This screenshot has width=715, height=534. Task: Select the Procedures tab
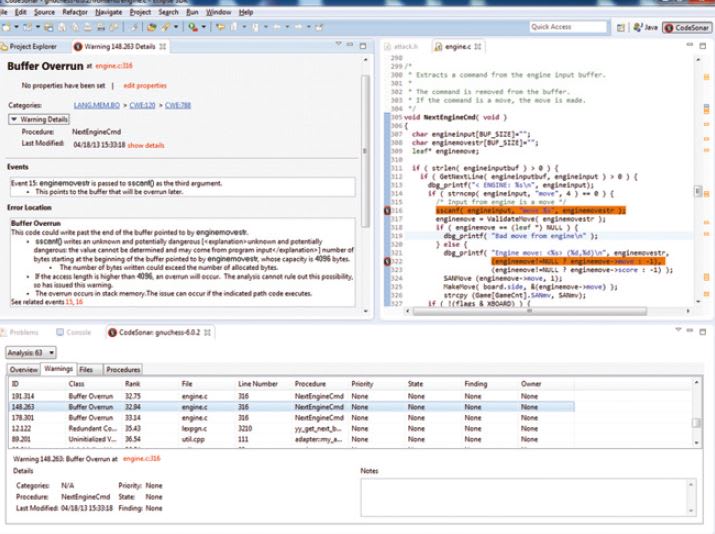click(x=123, y=369)
